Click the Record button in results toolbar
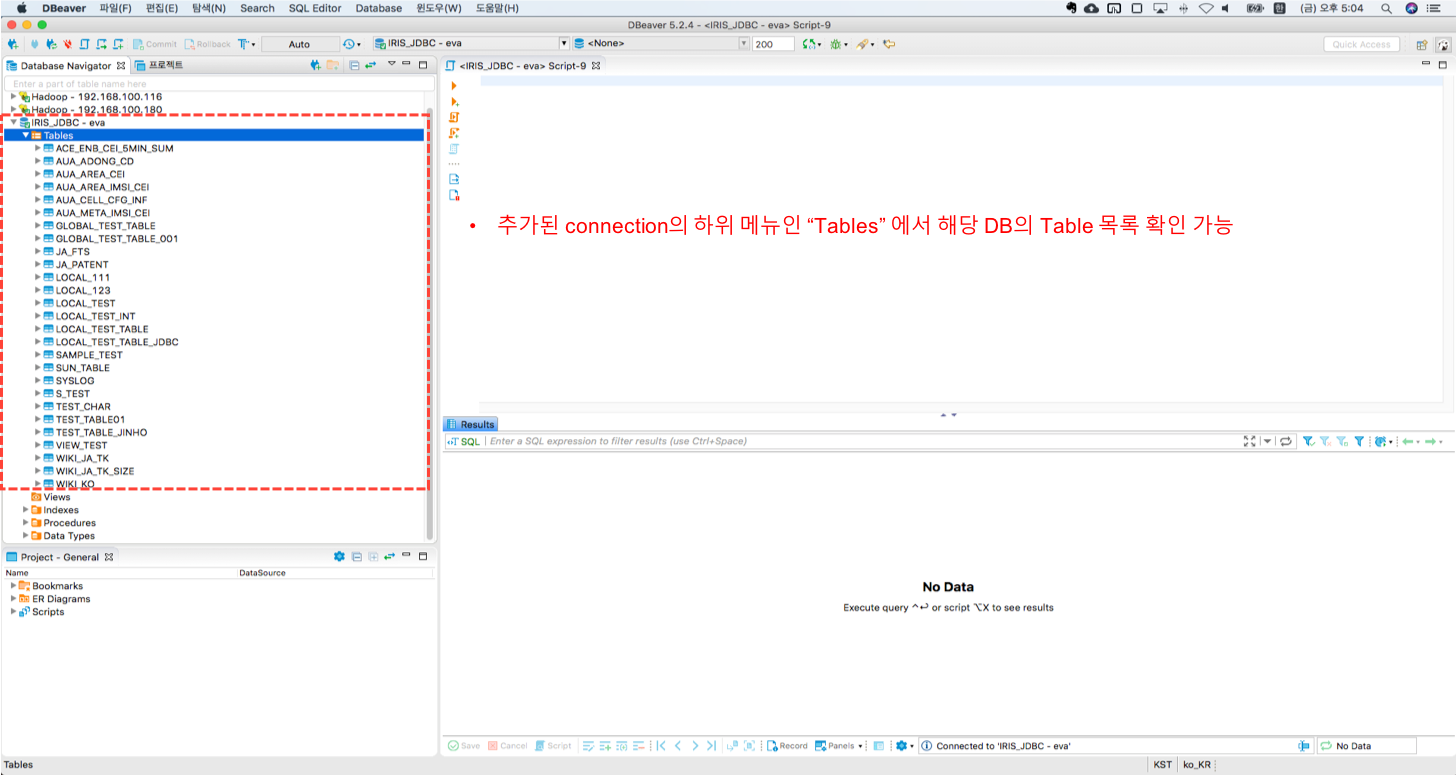 (x=787, y=746)
